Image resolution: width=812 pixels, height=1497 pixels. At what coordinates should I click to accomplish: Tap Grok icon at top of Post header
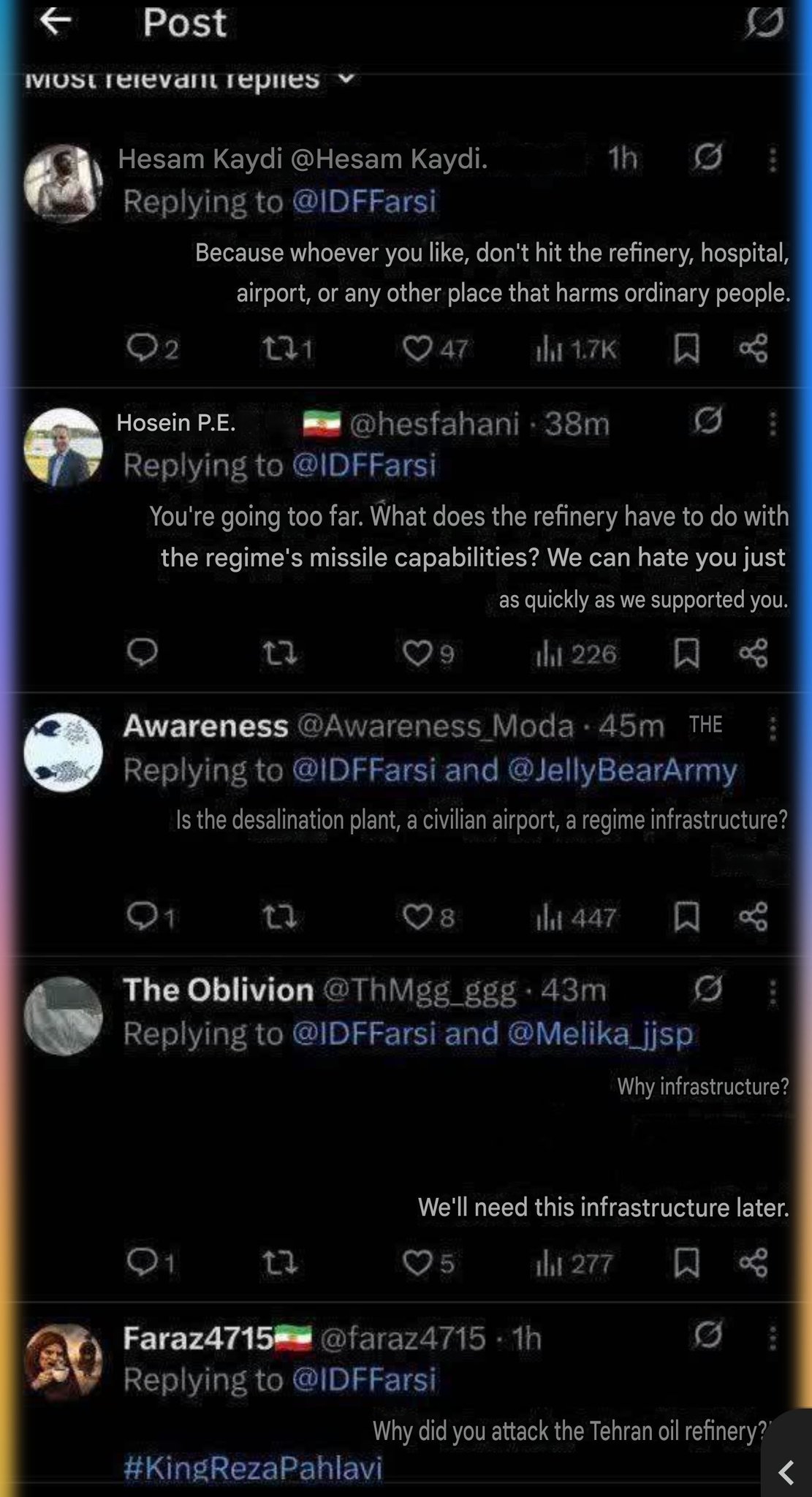[x=764, y=22]
